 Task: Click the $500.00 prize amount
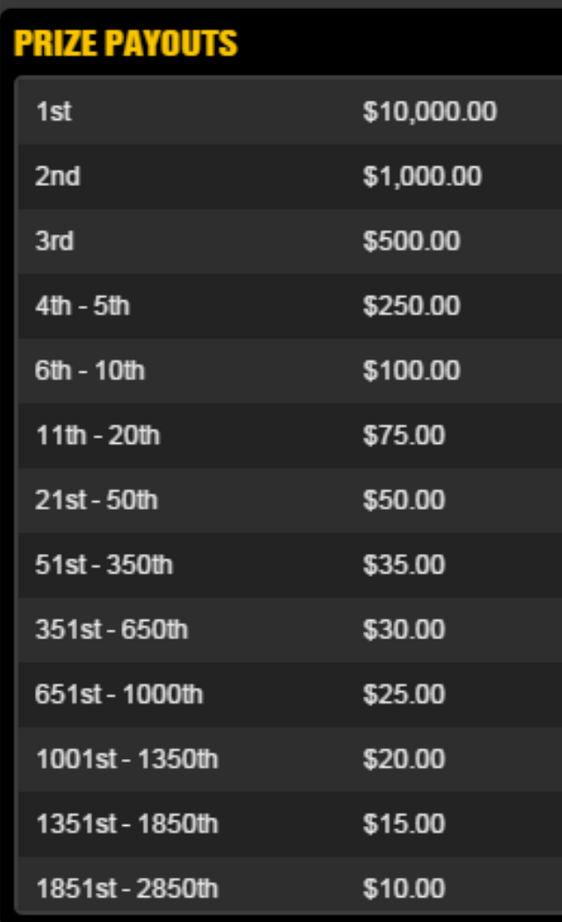[411, 241]
